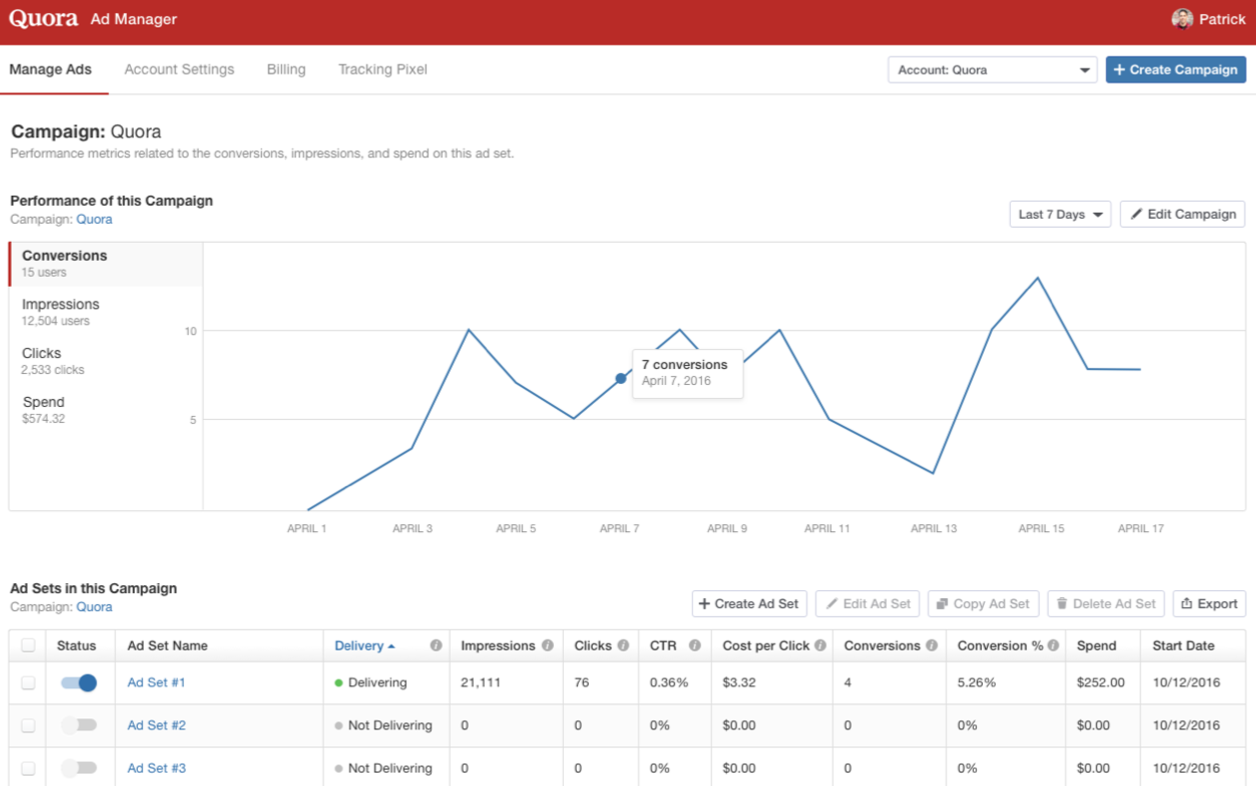Click info icon next to Conversion % column
Image resolution: width=1256 pixels, height=786 pixels.
(1053, 646)
